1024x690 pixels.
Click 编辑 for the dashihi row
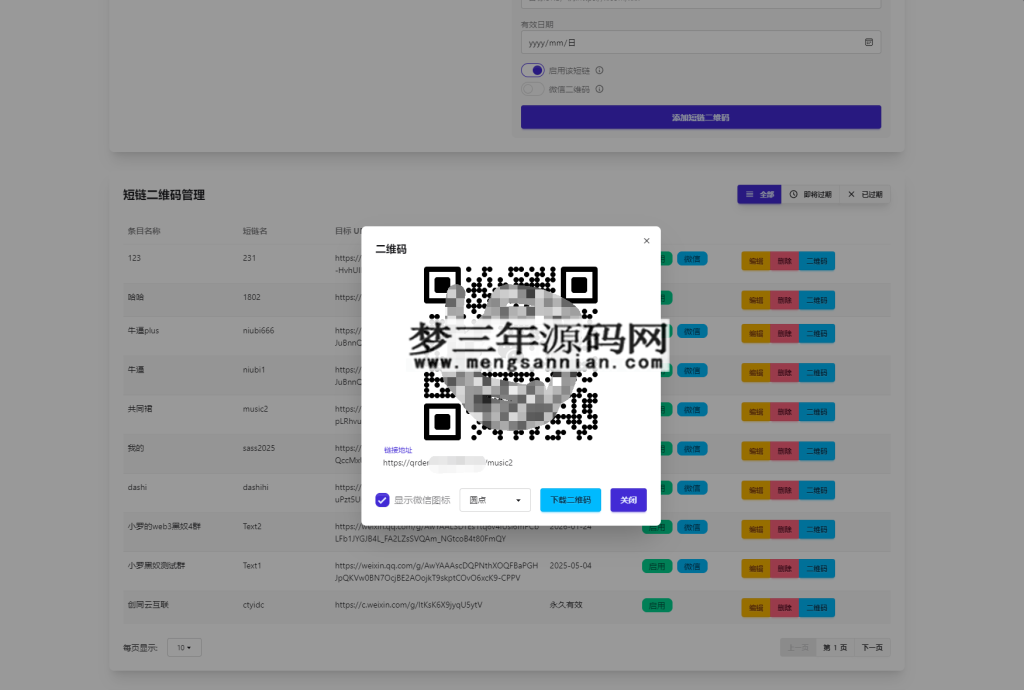pos(756,490)
